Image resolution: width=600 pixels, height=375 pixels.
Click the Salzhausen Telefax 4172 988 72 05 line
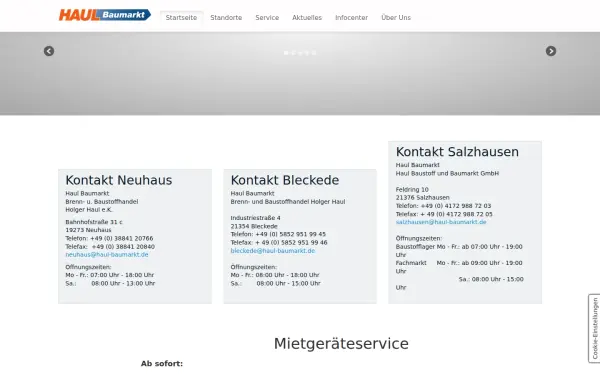pyautogui.click(x=444, y=214)
